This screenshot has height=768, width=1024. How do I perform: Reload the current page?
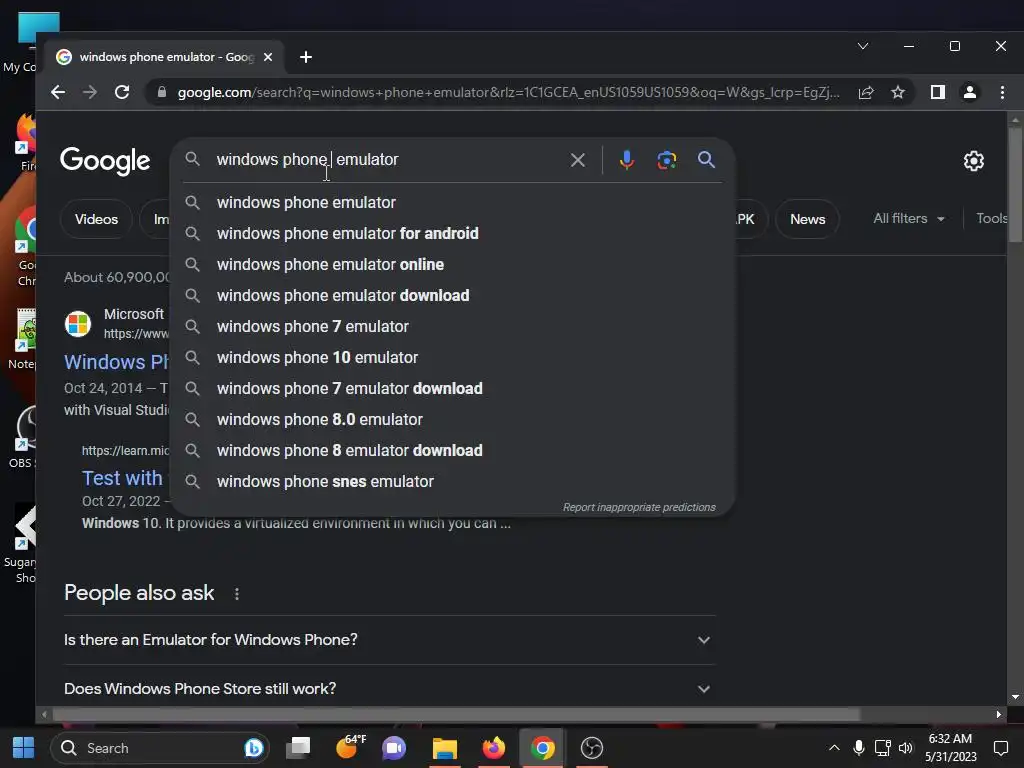click(x=122, y=92)
